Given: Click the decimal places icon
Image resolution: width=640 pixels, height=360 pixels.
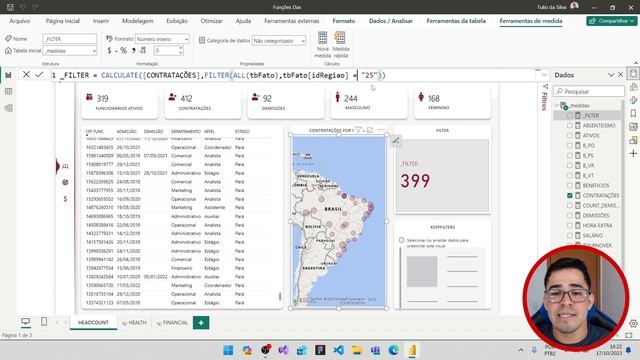Looking at the screenshot, I should pos(143,51).
